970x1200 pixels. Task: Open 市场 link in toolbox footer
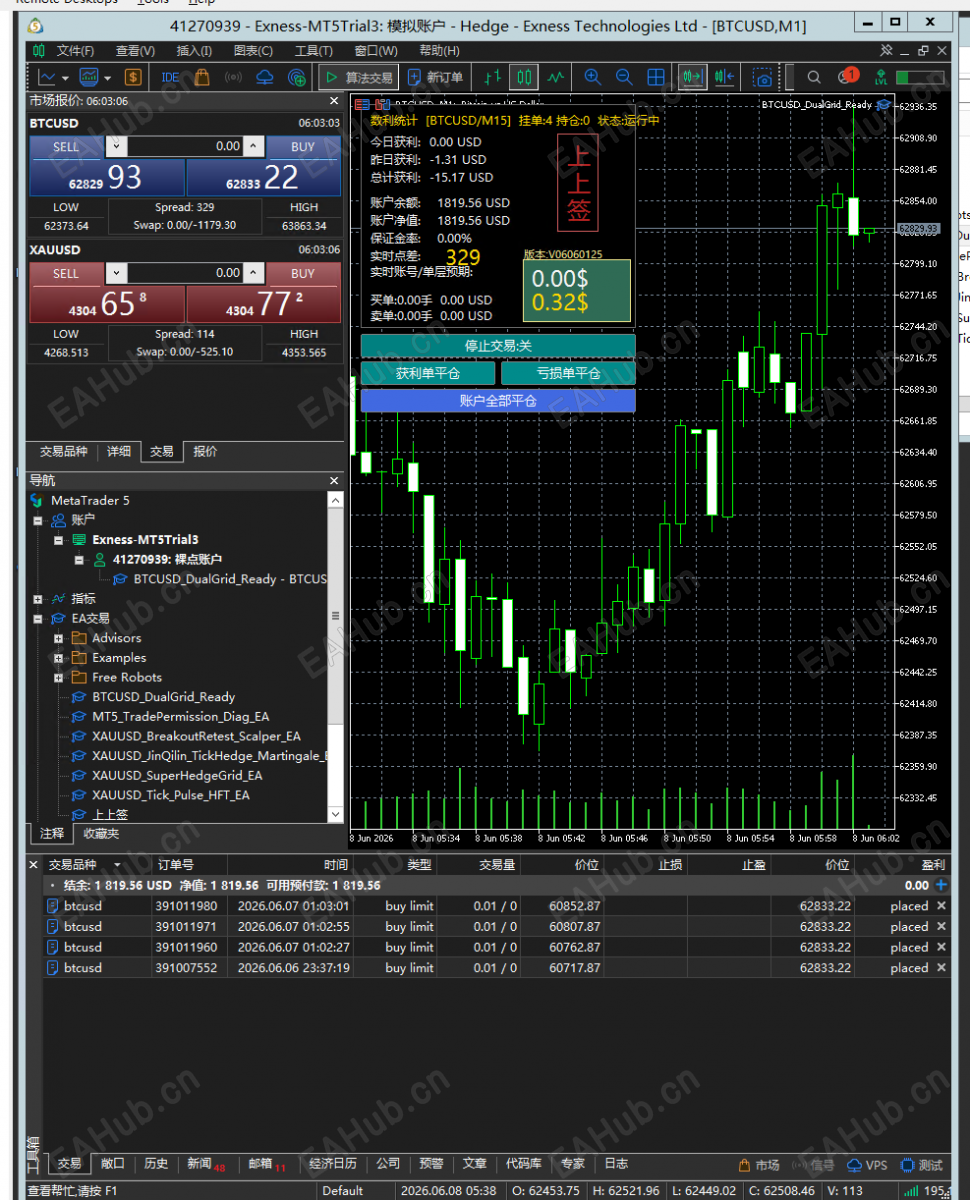[759, 1165]
